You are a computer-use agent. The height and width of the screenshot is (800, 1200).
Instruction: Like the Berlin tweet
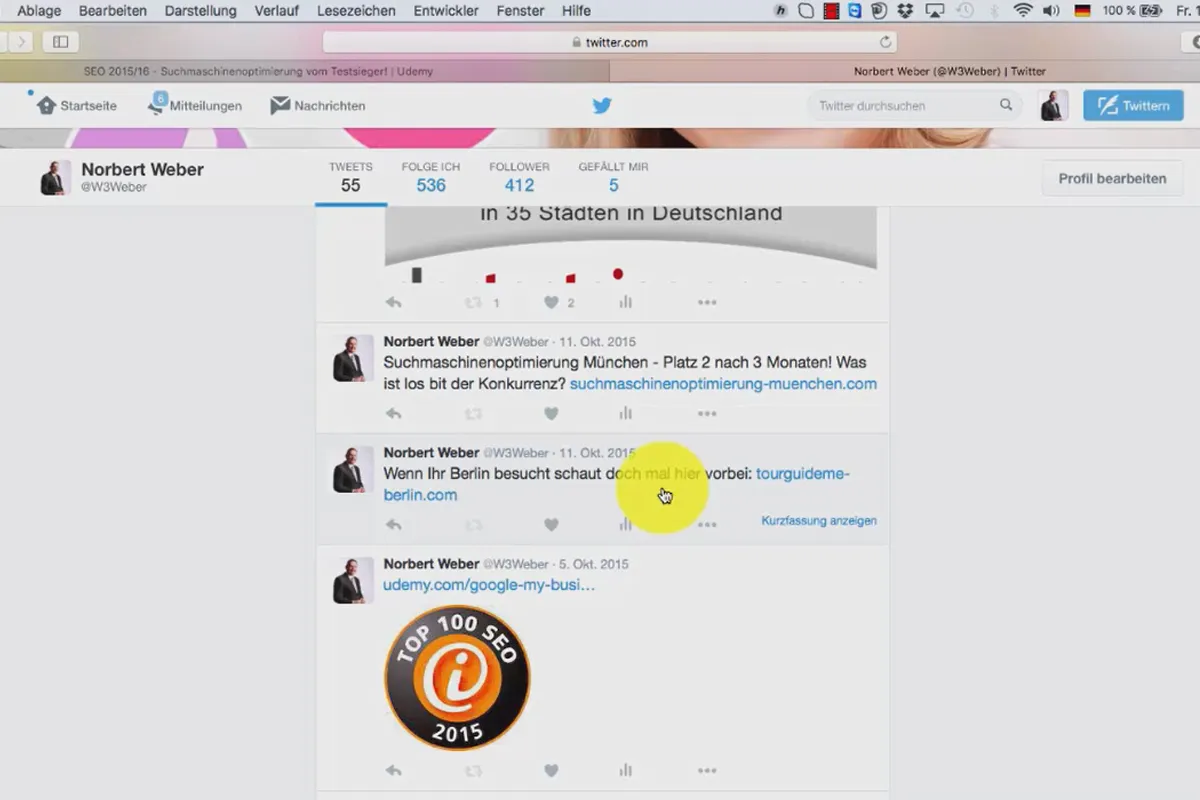(551, 524)
